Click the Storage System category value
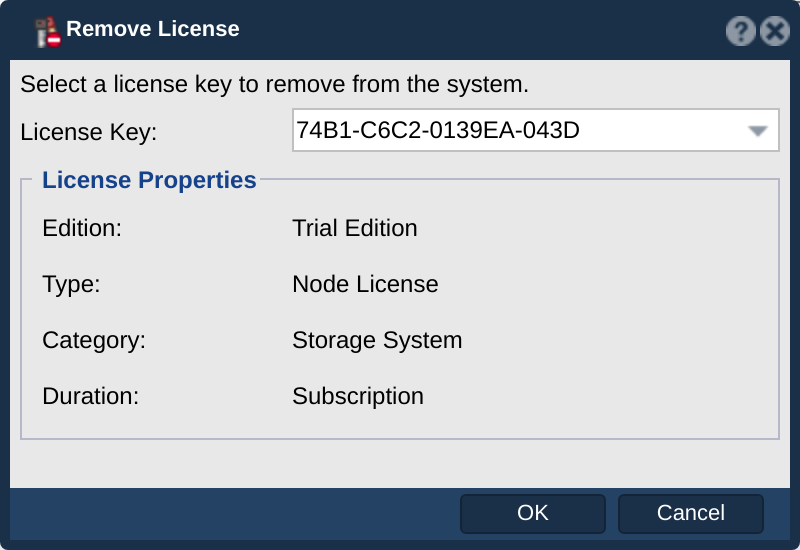The height and width of the screenshot is (550, 800). pos(377,340)
